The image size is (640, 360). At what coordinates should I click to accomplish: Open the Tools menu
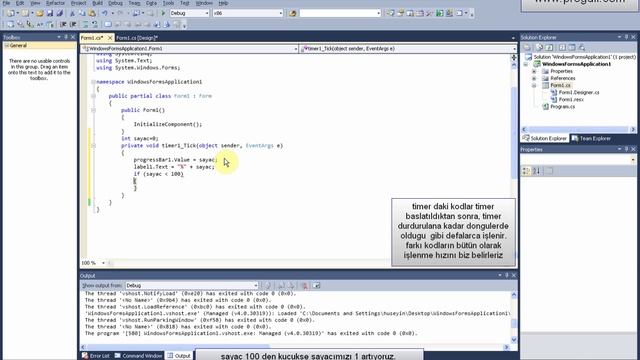(168, 3)
